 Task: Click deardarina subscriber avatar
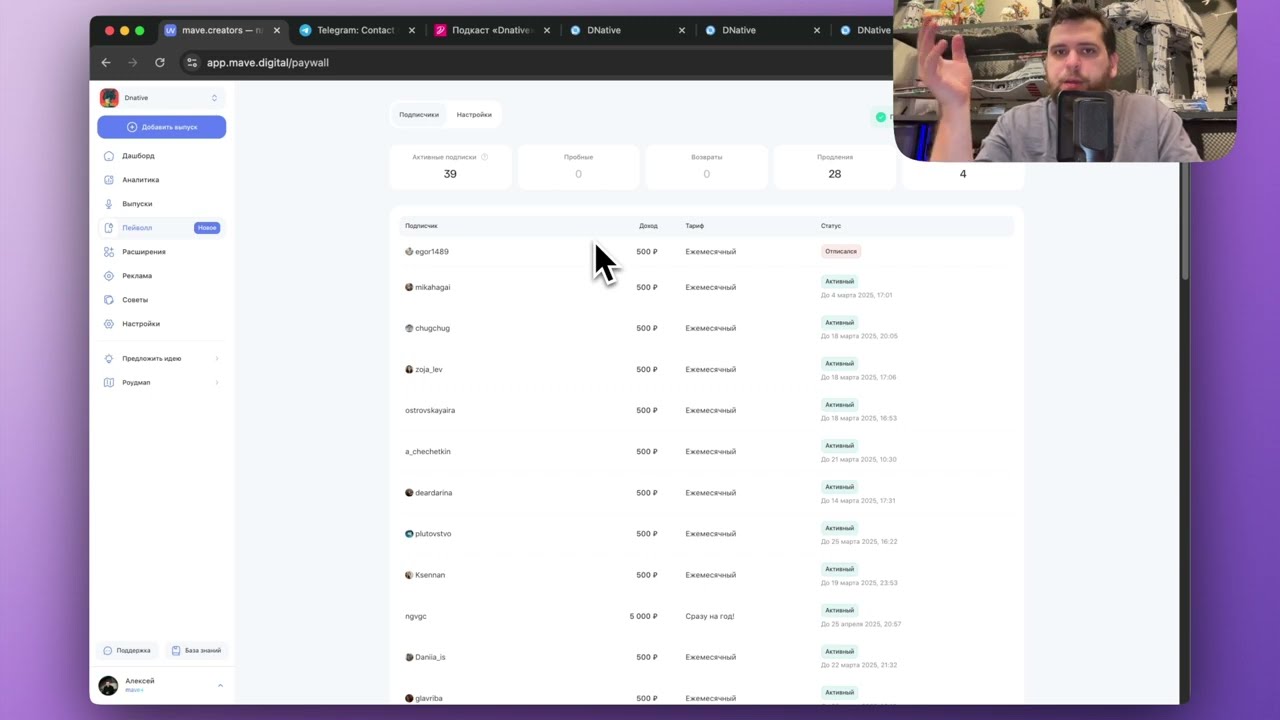(x=409, y=492)
